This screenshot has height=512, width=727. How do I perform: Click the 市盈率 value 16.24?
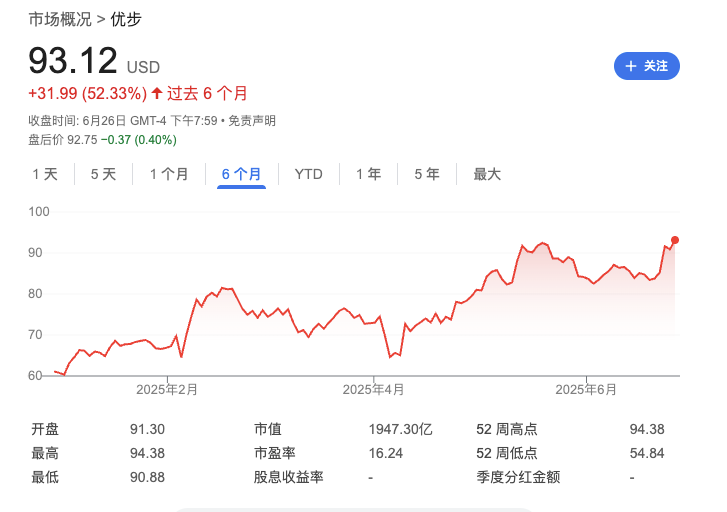[x=386, y=453]
